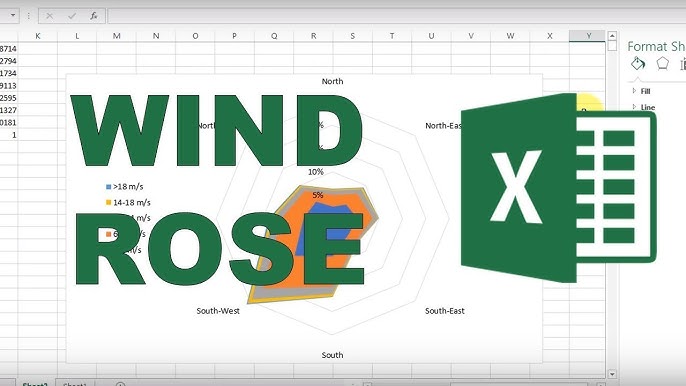Viewport: 686px width, 386px height.
Task: Click the formula bar Enter checkmark icon
Action: tap(72, 16)
